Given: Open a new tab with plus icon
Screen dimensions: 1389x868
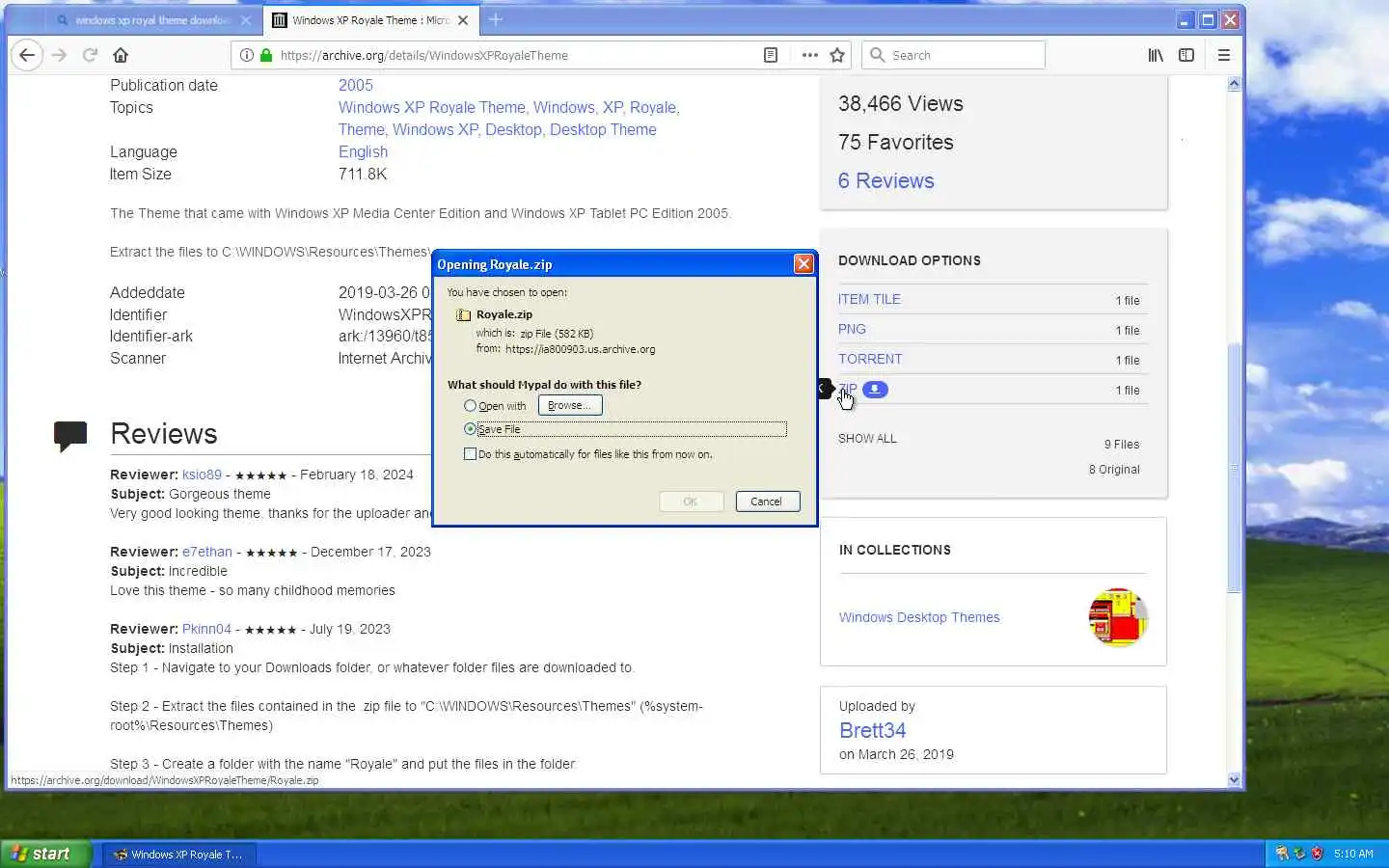Looking at the screenshot, I should (x=496, y=19).
